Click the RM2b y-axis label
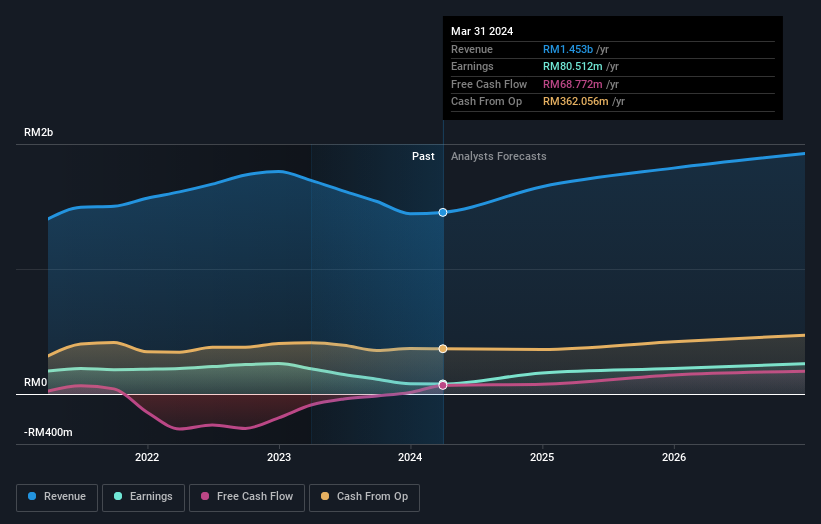The height and width of the screenshot is (524, 821). coord(38,132)
